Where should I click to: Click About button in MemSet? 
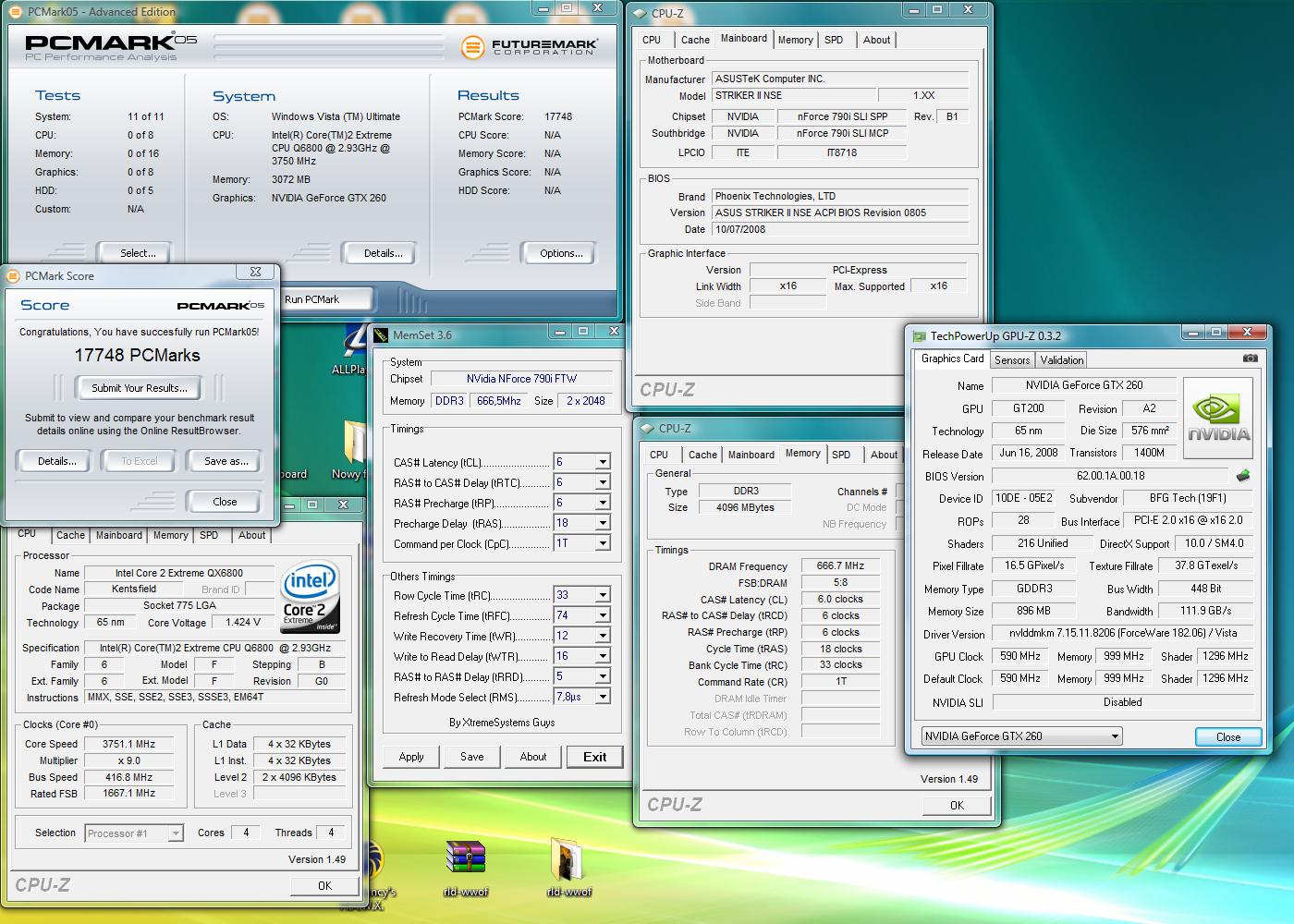click(x=533, y=757)
